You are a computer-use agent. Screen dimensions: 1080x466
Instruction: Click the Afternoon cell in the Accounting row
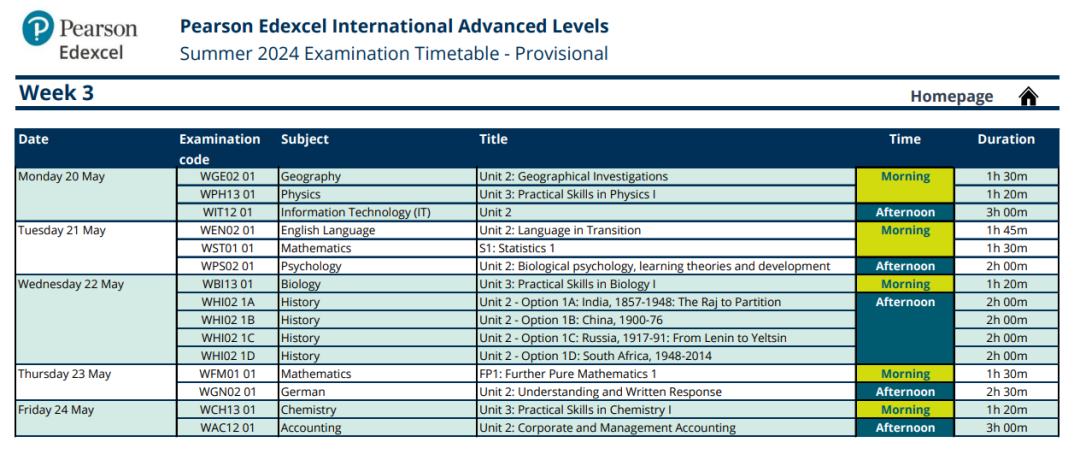(905, 427)
